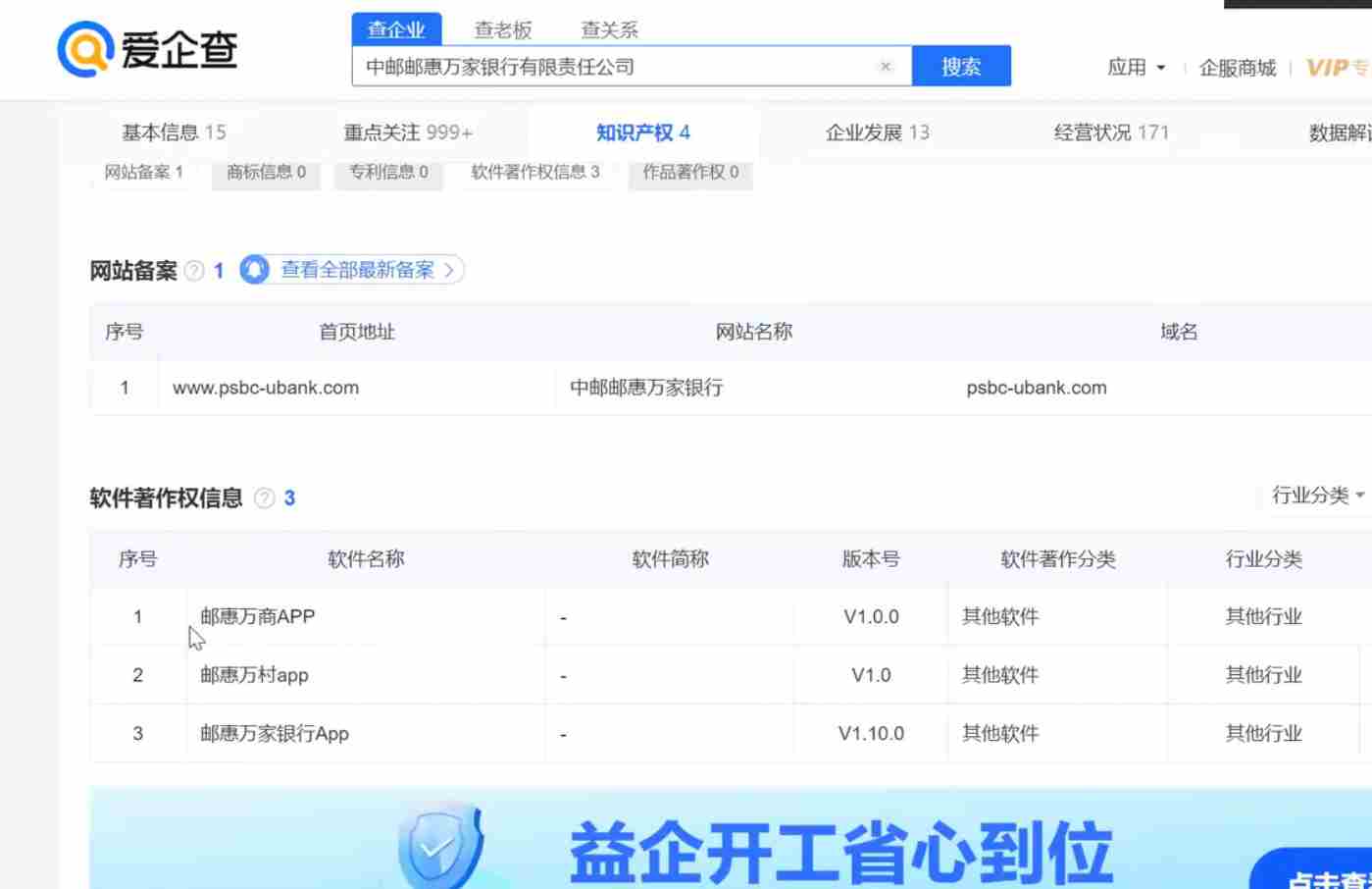
Task: Clear the search box using the × icon
Action: [x=885, y=66]
